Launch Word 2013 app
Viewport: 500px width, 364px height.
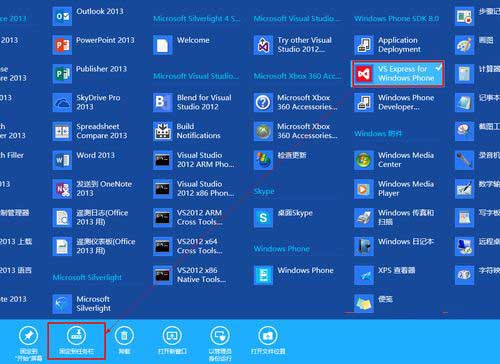(x=84, y=160)
